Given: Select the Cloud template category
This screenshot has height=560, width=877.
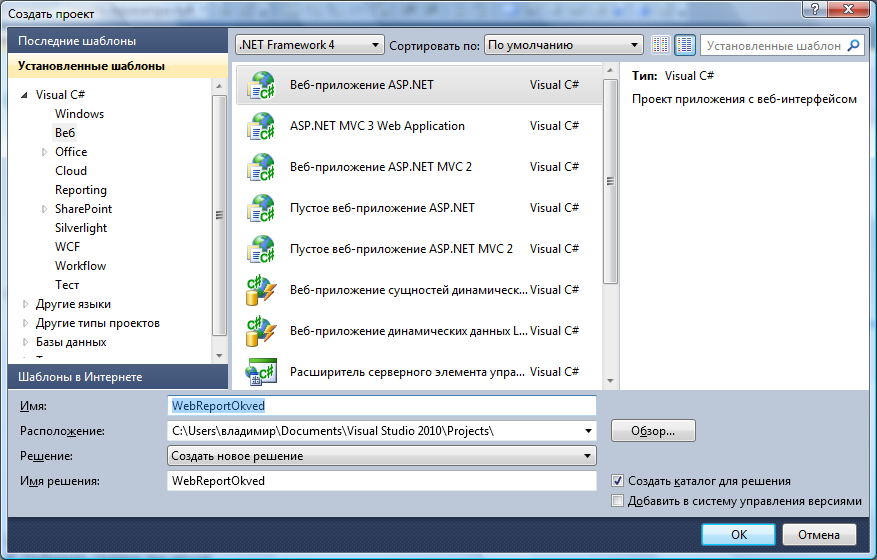Looking at the screenshot, I should [x=71, y=171].
